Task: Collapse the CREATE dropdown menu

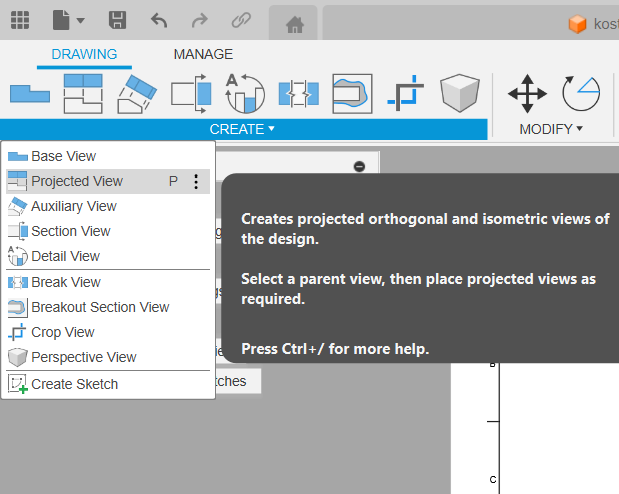Action: pos(242,129)
